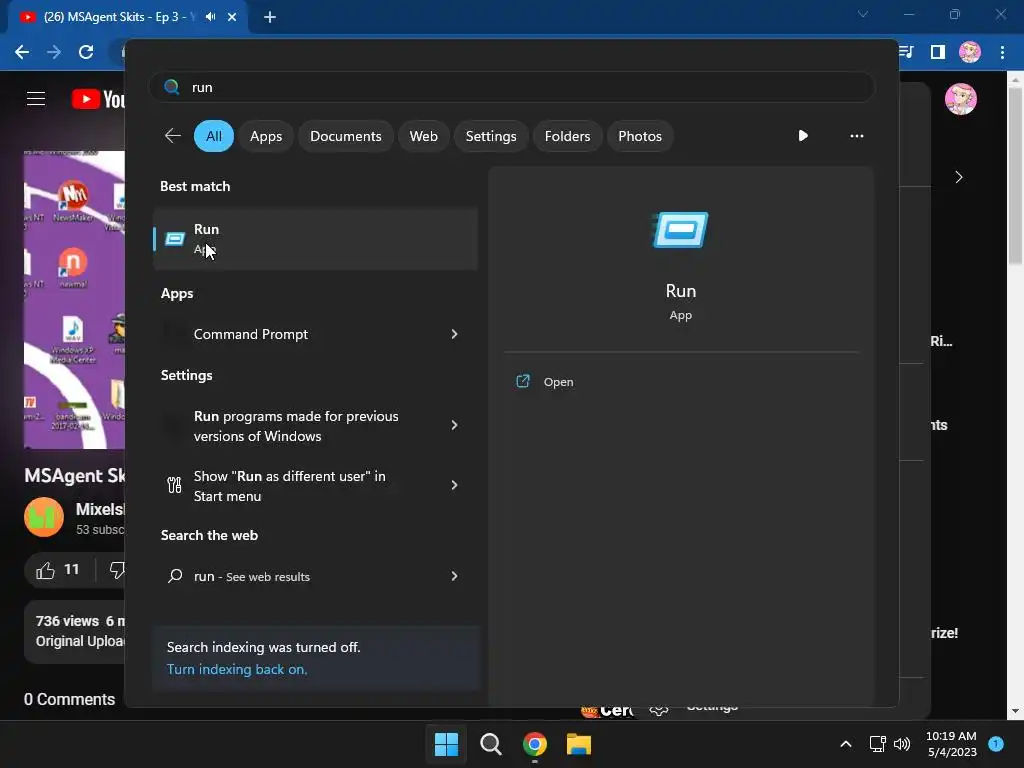This screenshot has width=1024, height=768.
Task: Click inside the search text field
Action: (511, 87)
